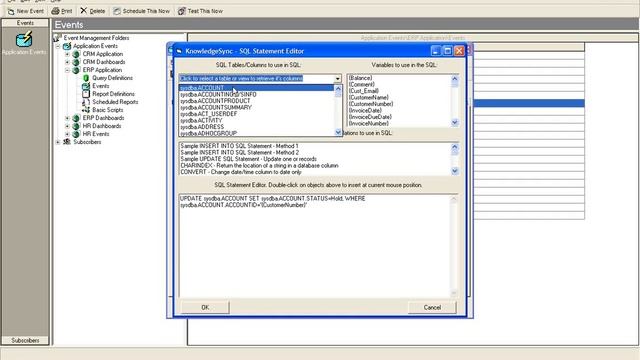Select the {CustomerName} variable
Screen dimensions: 640x360
[369, 98]
